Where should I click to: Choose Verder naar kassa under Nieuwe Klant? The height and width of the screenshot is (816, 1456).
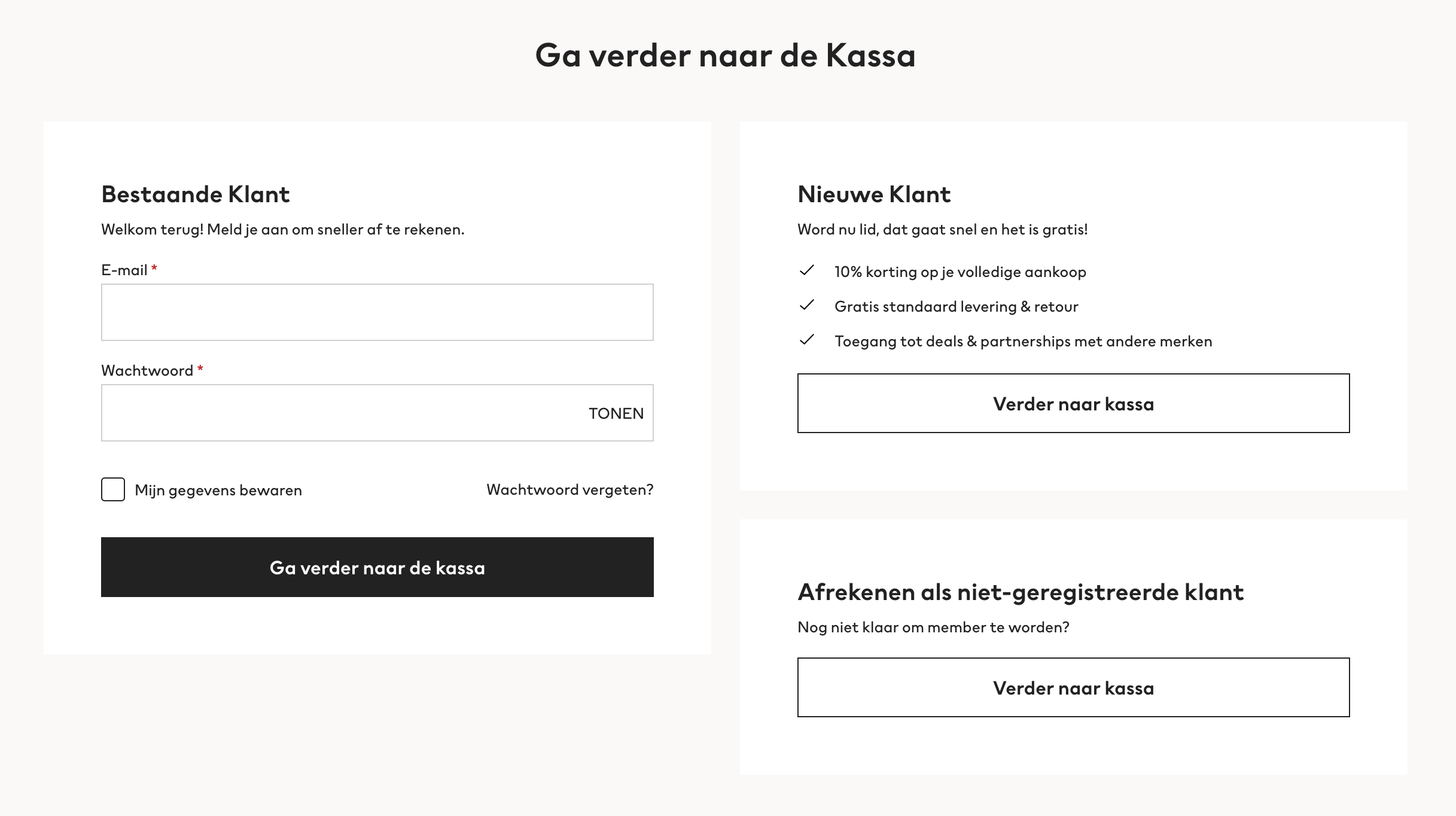point(1074,403)
